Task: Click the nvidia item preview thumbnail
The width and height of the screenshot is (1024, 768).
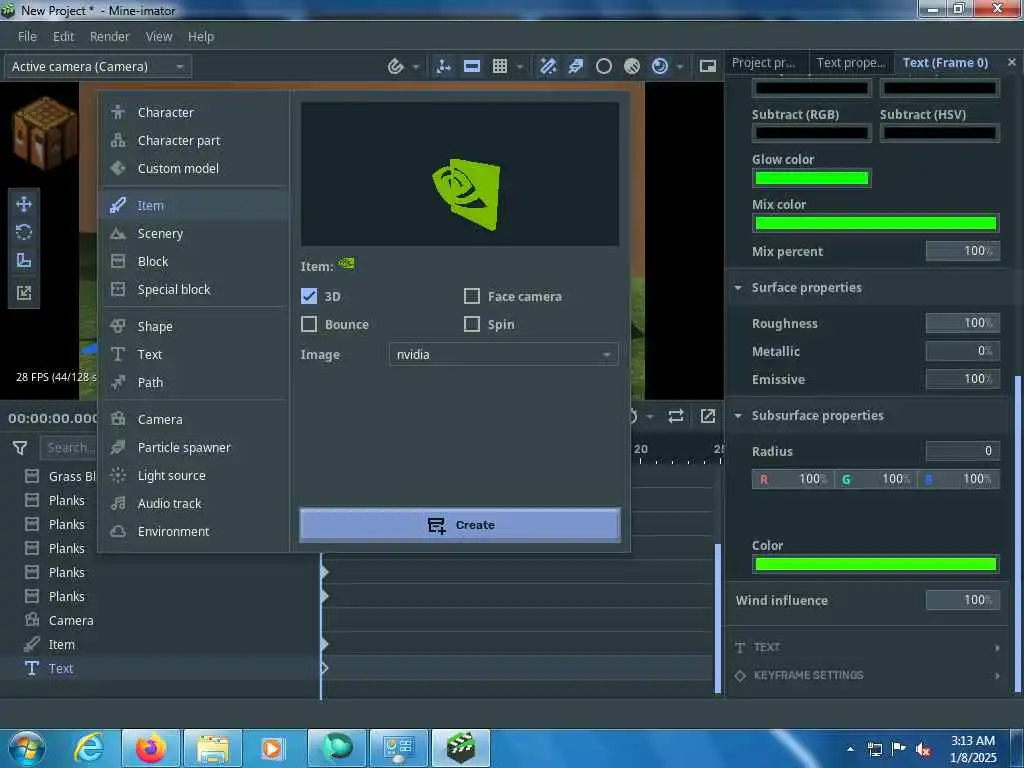Action: [460, 174]
